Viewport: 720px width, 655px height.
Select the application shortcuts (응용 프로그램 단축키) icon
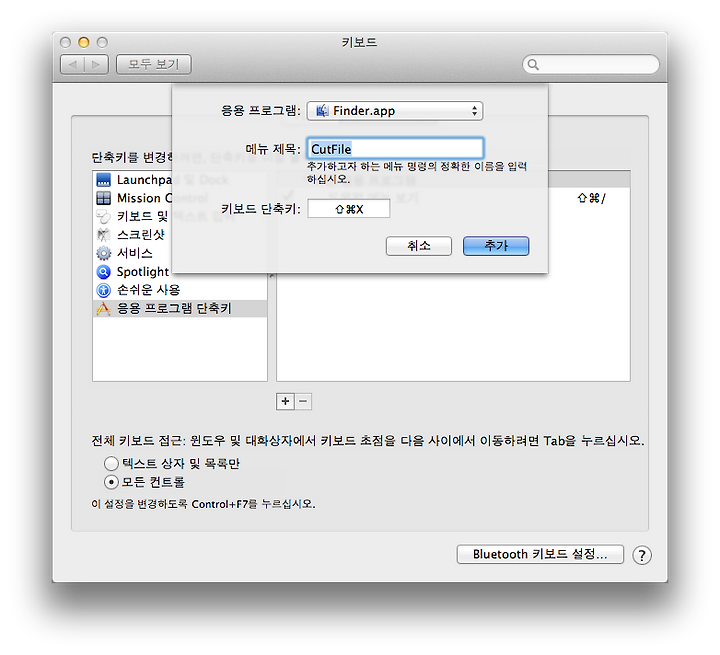pyautogui.click(x=103, y=308)
